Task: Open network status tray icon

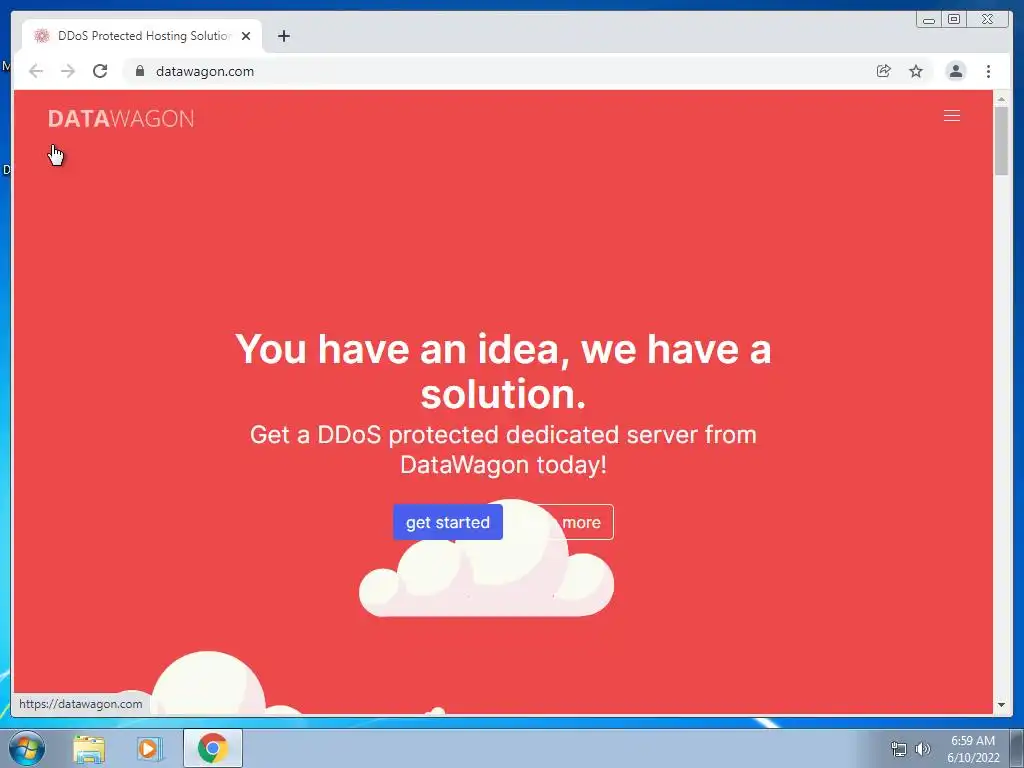Action: [x=899, y=749]
